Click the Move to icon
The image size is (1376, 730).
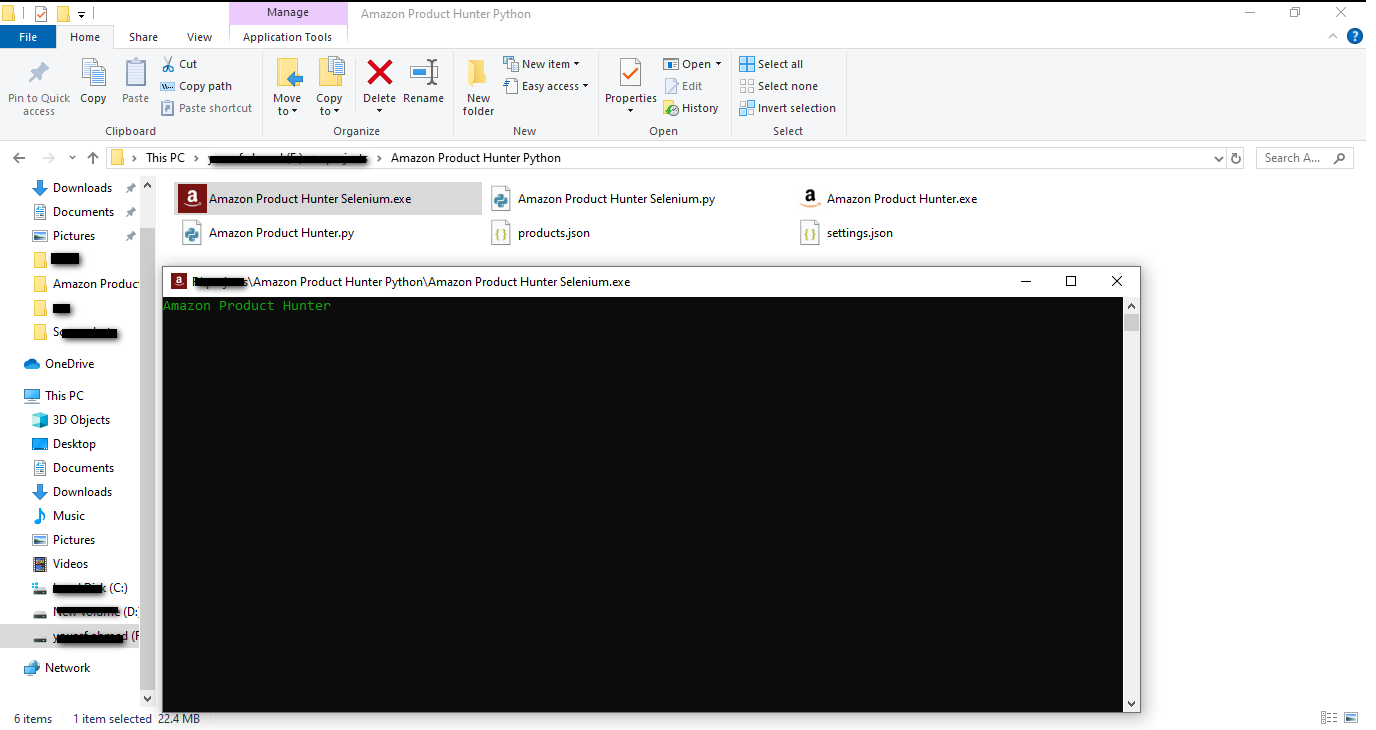click(287, 73)
